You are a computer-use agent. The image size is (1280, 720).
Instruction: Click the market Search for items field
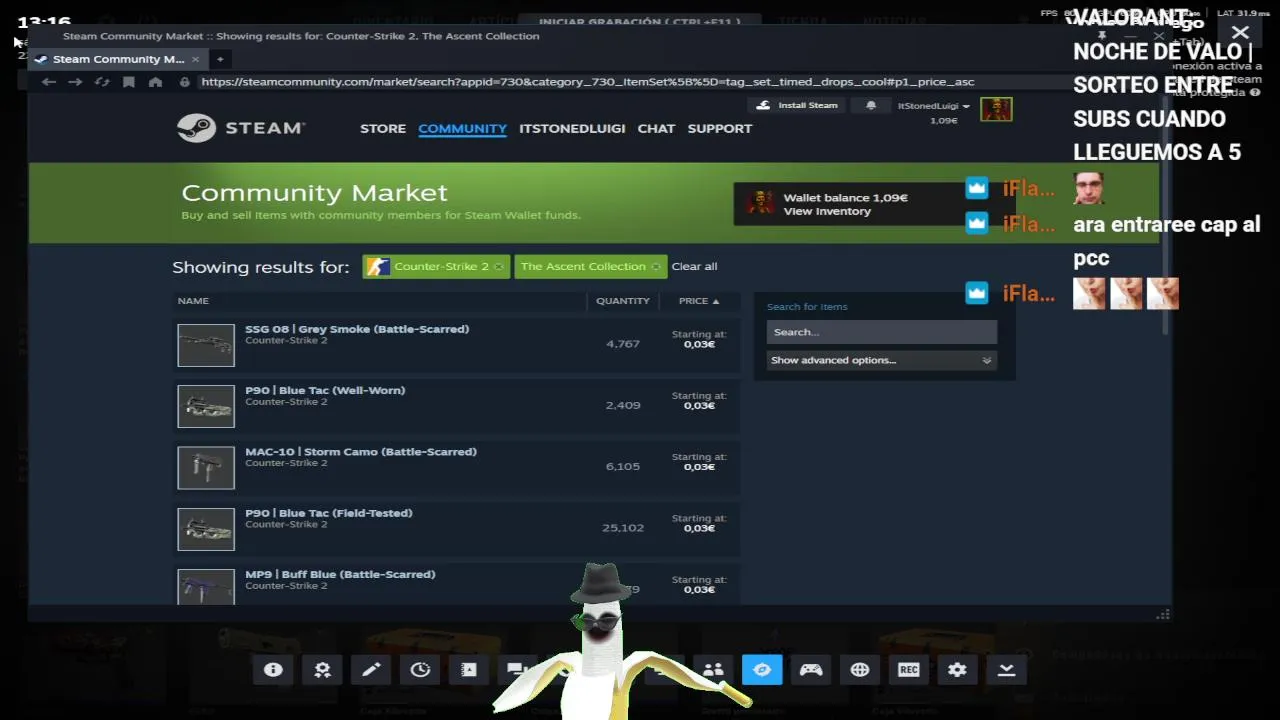tap(881, 332)
